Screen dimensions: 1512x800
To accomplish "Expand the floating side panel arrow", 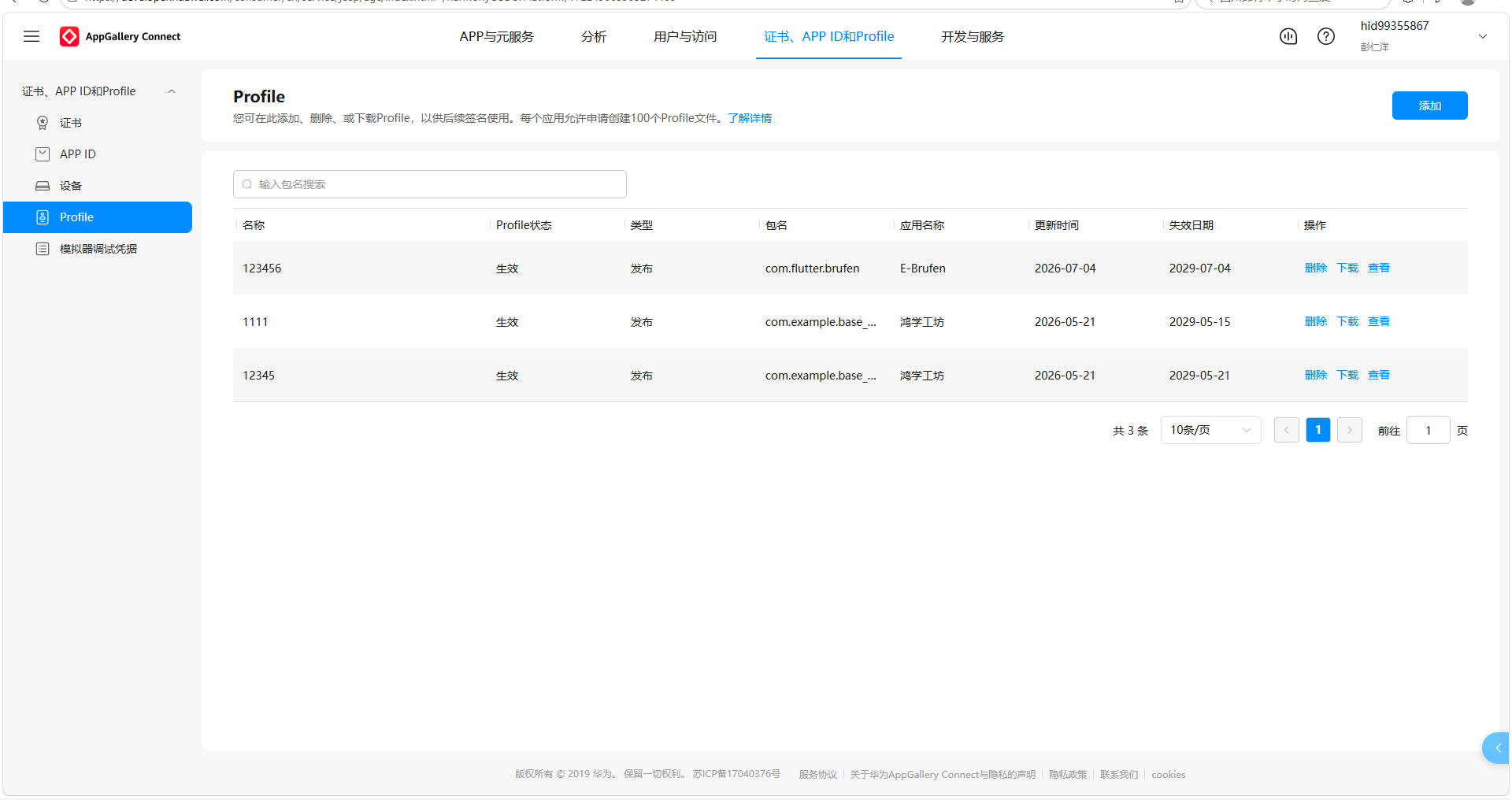I will coord(1497,748).
